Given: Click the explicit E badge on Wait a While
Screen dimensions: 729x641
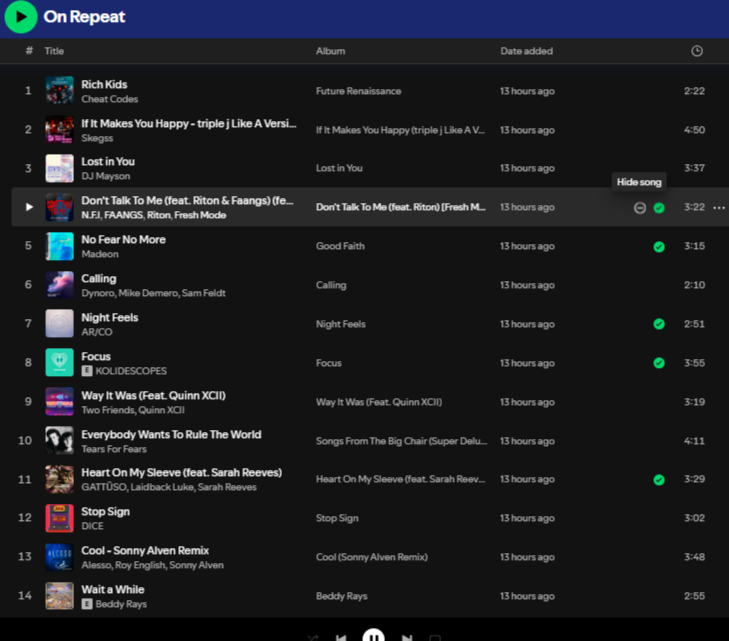Looking at the screenshot, I should 86,604.
